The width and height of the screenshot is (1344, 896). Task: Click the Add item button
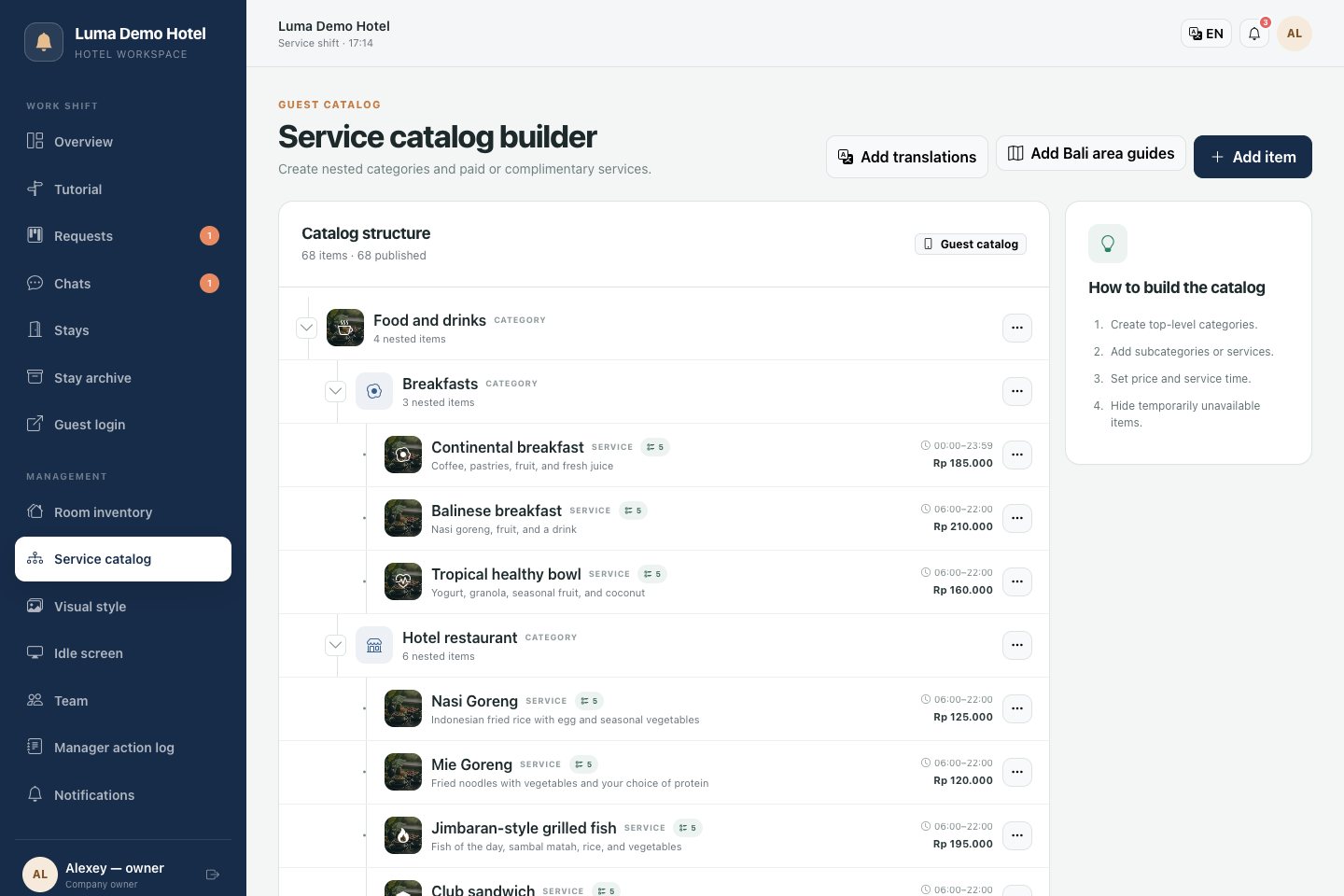click(x=1253, y=157)
